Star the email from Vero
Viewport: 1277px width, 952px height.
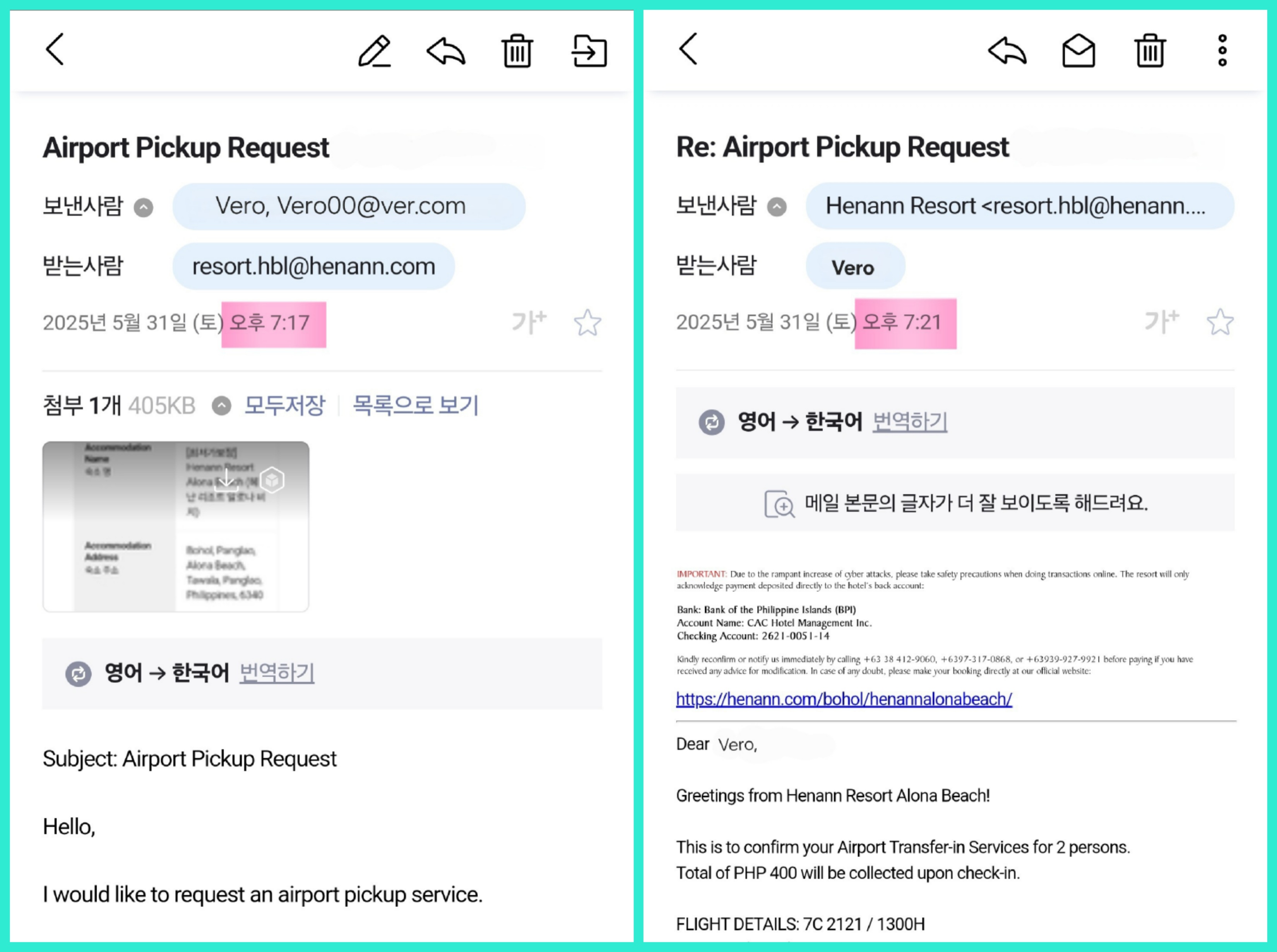587,323
